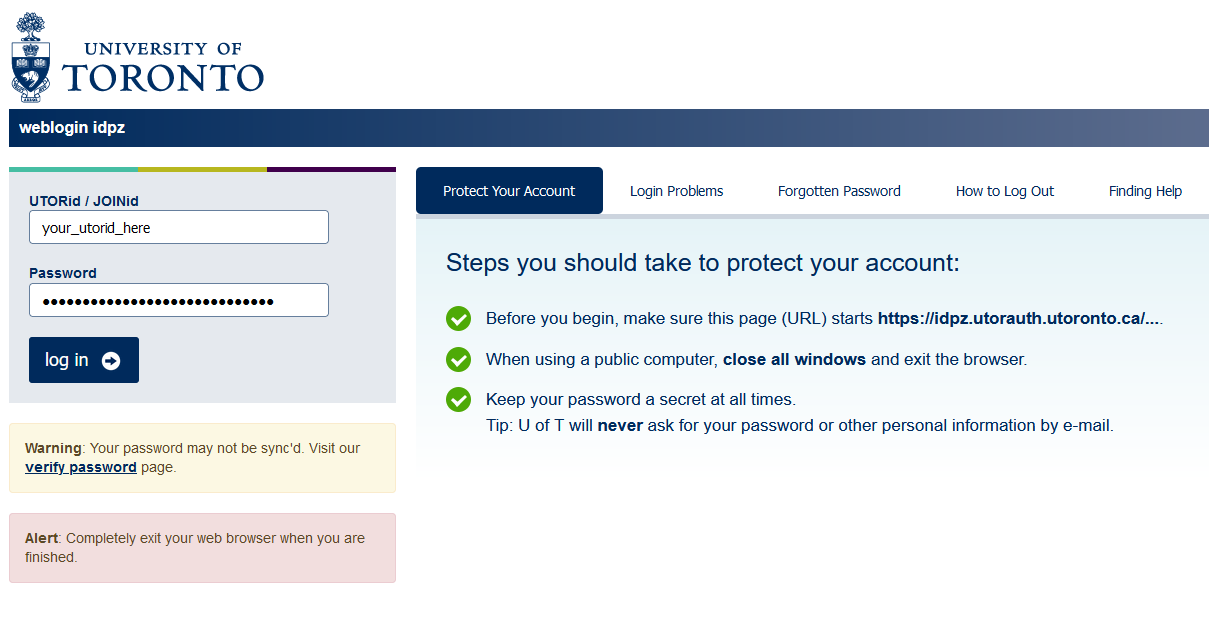Click green checkmark beside URL verification tip
1218x621 pixels.
click(458, 319)
